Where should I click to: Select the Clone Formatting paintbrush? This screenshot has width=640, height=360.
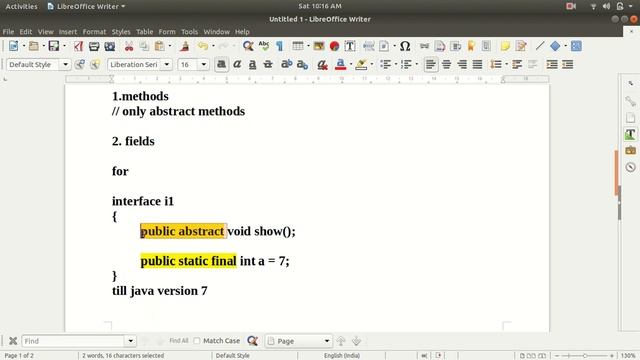[184, 46]
